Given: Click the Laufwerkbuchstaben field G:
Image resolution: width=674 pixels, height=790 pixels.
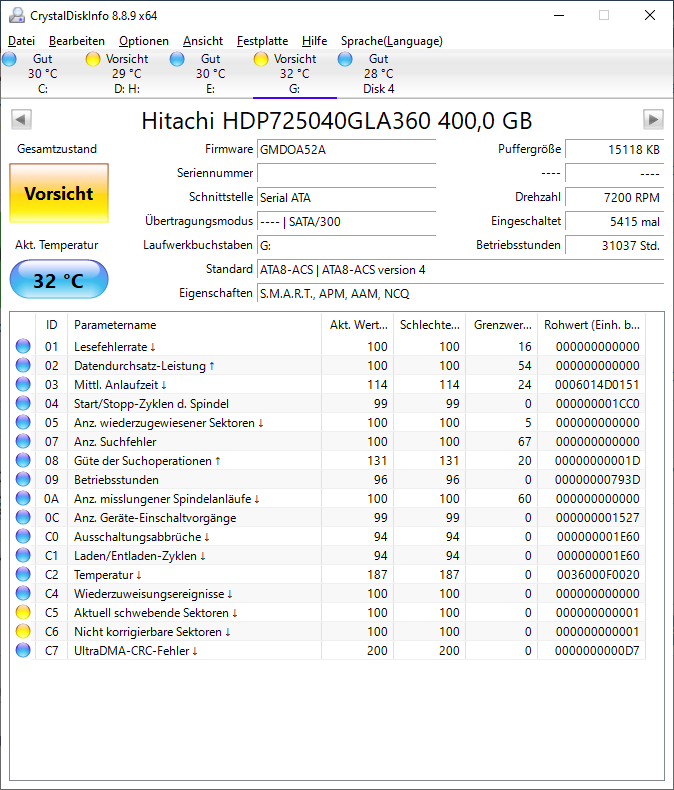Looking at the screenshot, I should tap(346, 246).
